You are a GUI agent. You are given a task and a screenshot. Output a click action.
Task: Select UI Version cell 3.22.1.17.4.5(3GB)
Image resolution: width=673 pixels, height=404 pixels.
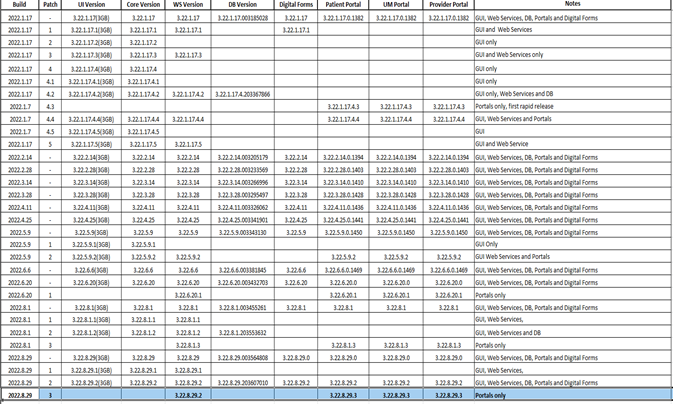[91, 131]
